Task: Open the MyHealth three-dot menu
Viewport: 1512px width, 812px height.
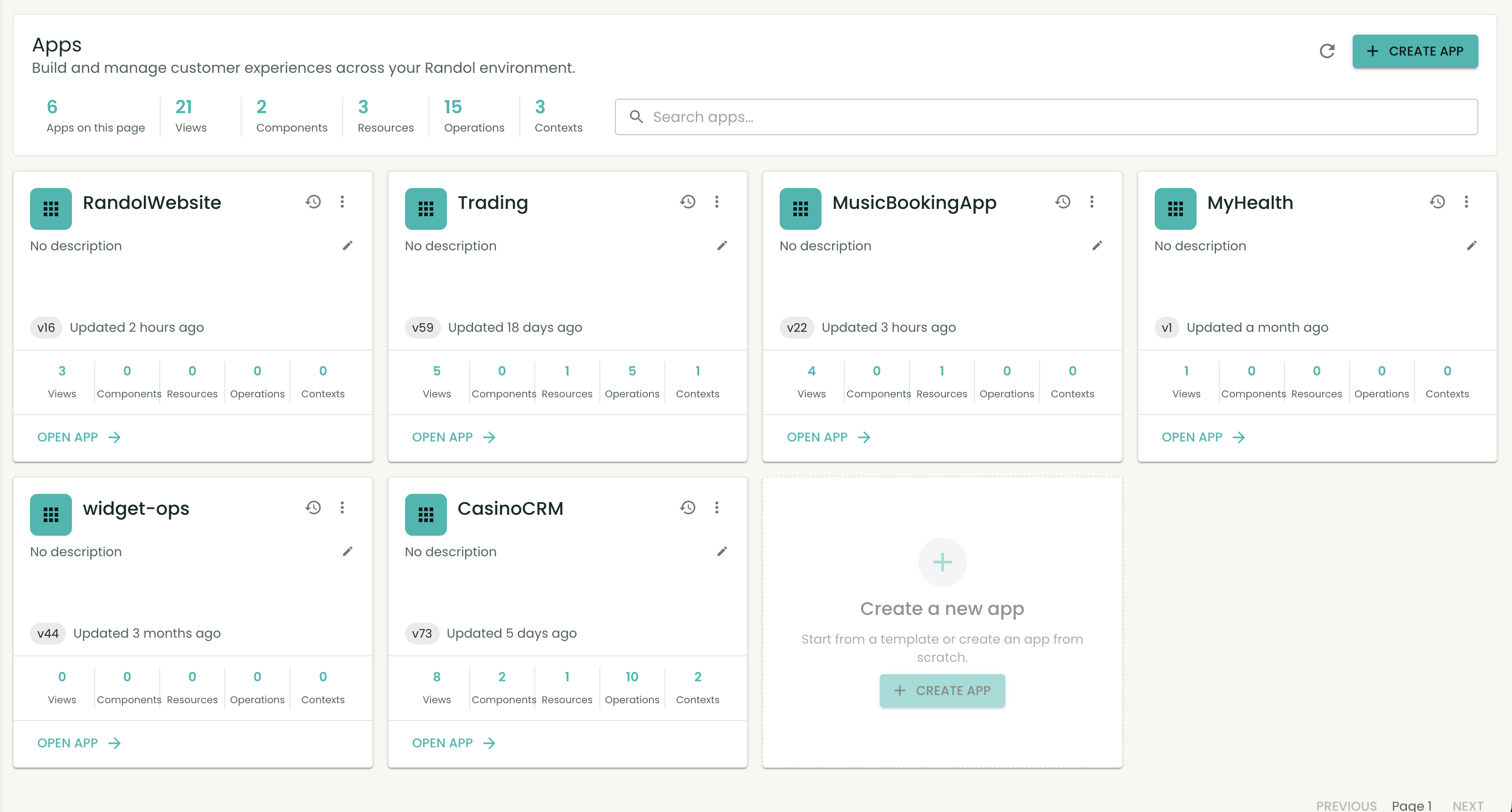Action: pos(1466,202)
